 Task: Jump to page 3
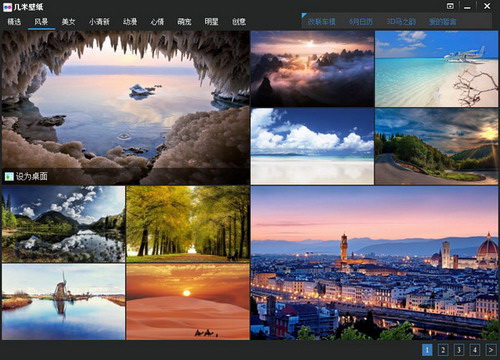[459, 350]
